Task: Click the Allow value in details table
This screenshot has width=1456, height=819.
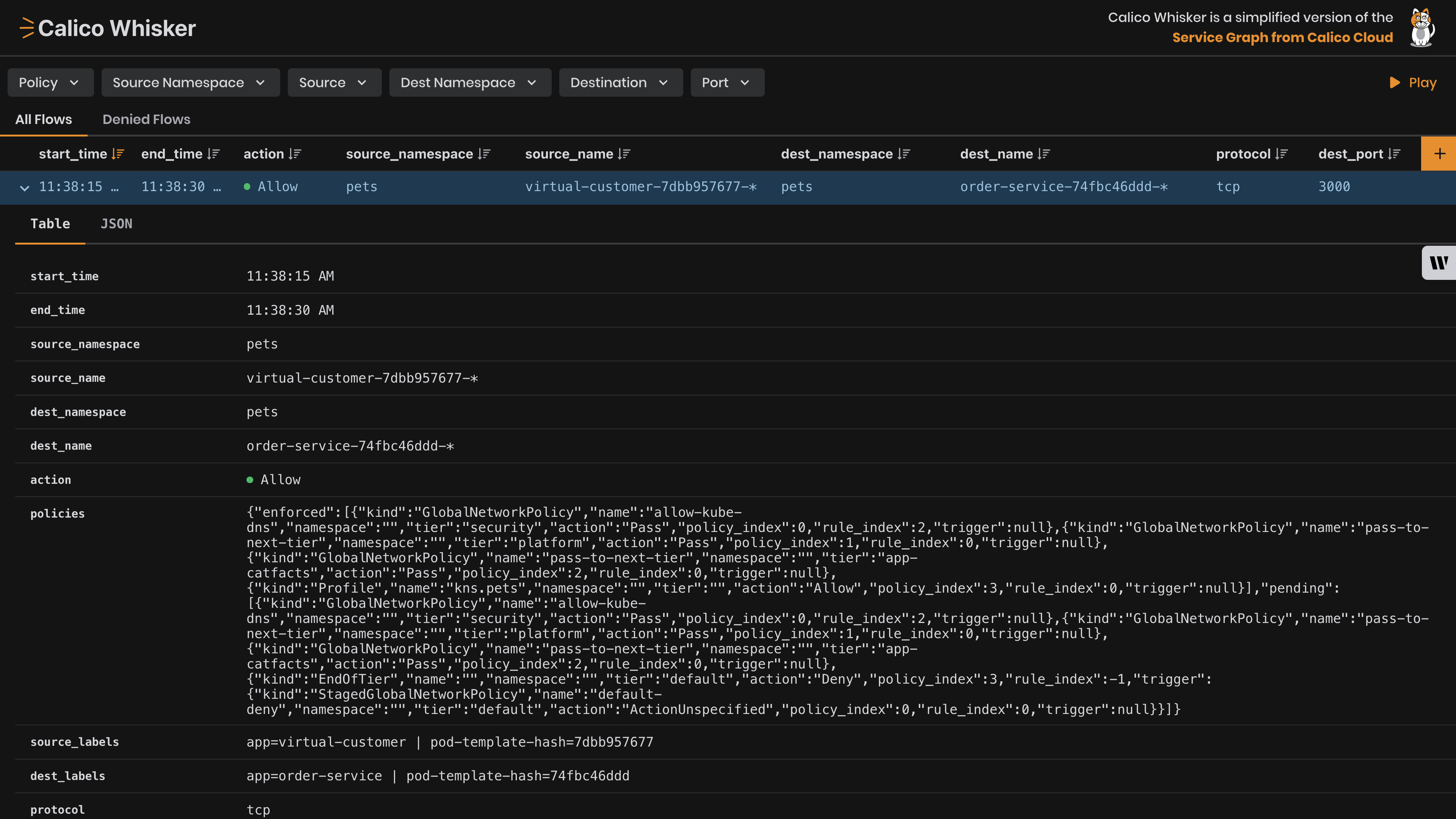Action: pos(273,480)
